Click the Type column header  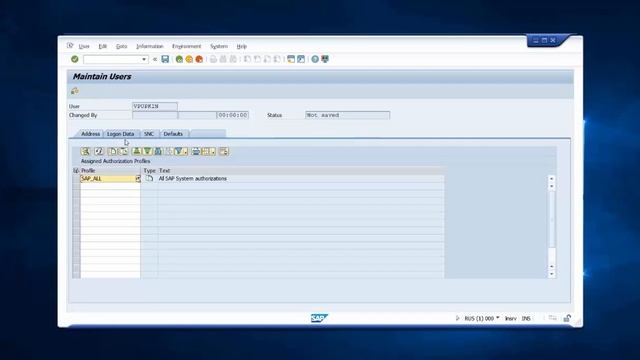pos(149,171)
